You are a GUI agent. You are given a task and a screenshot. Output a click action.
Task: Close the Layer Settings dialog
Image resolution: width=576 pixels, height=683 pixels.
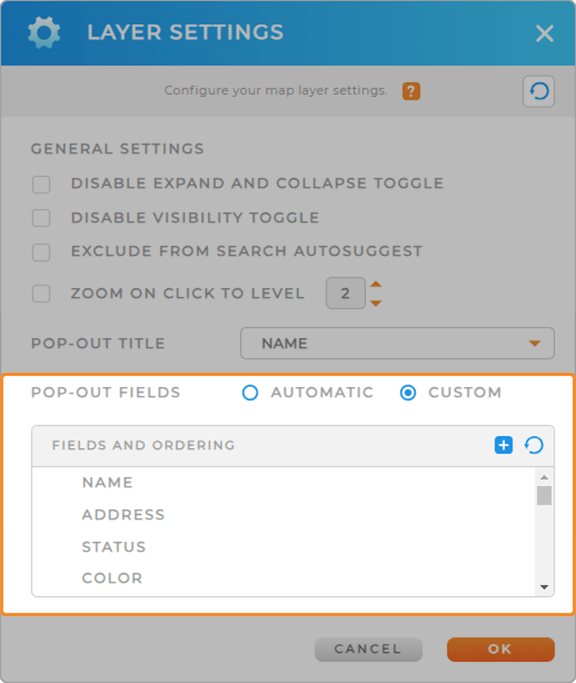point(544,34)
